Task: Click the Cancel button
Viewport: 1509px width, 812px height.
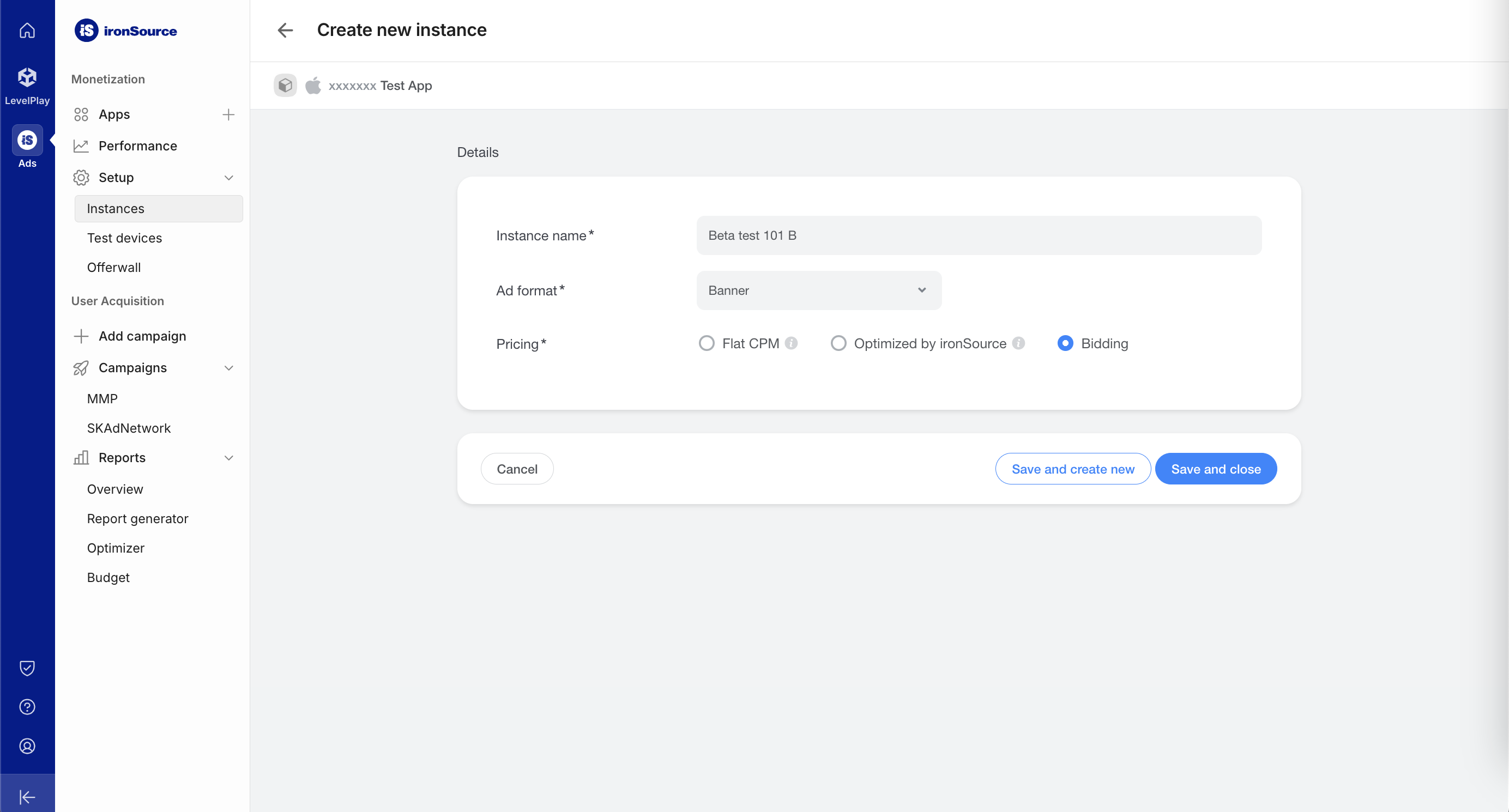Action: pyautogui.click(x=517, y=469)
